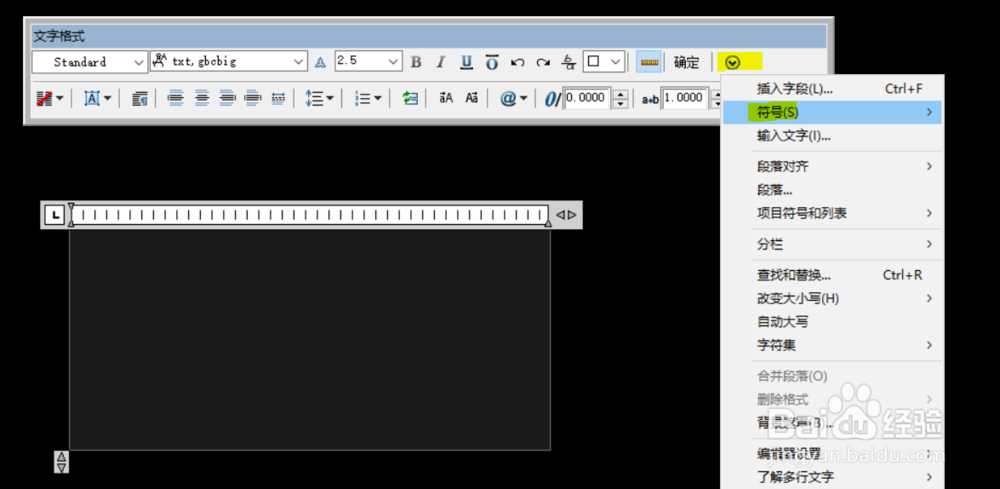Convert text to lowercase with Aa icon
This screenshot has width=1000, height=489.
point(472,98)
